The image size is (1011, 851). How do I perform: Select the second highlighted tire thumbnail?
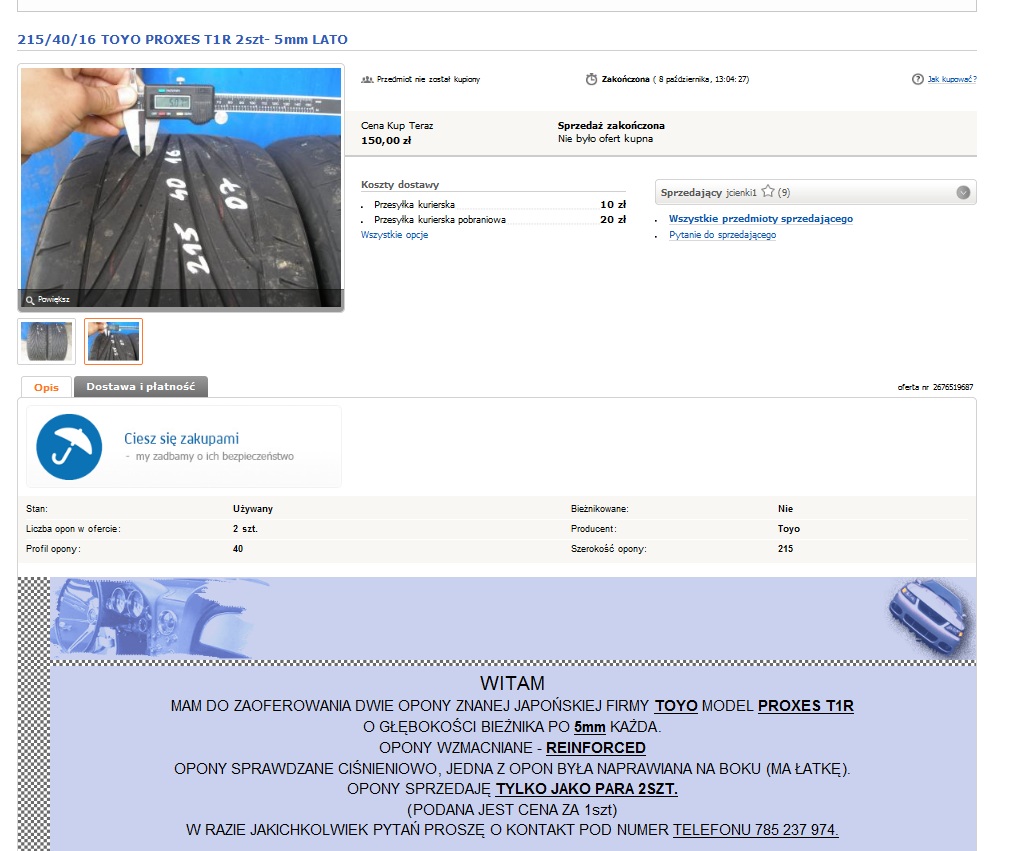113,341
